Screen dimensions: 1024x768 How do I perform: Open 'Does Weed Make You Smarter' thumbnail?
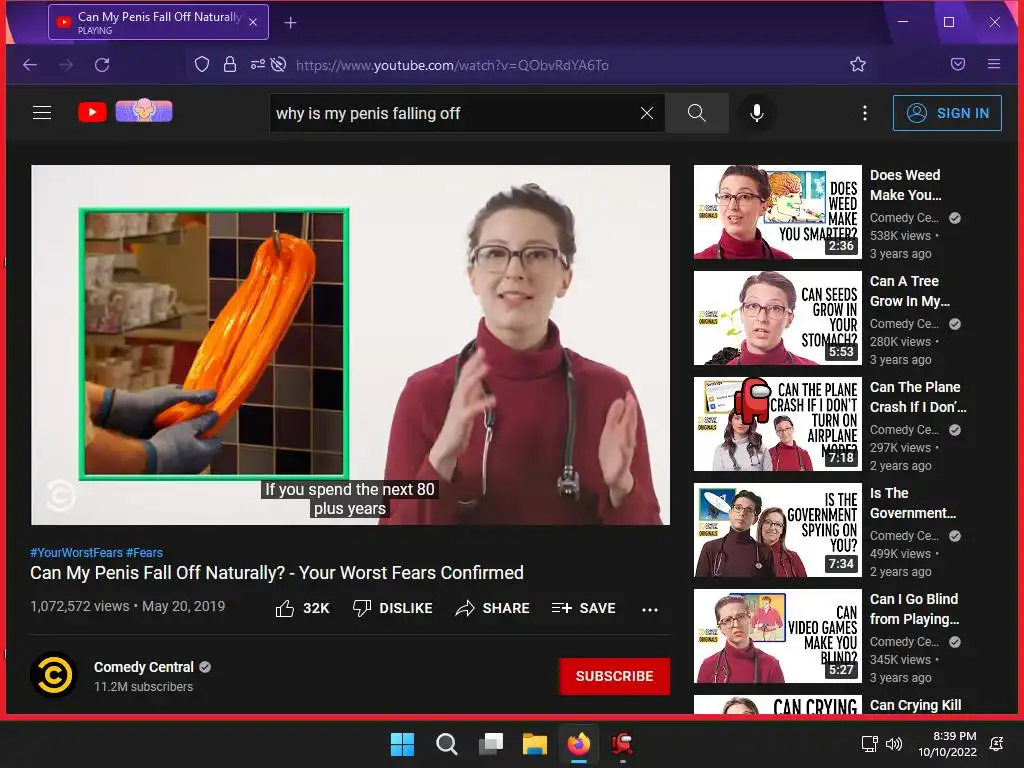tap(778, 212)
